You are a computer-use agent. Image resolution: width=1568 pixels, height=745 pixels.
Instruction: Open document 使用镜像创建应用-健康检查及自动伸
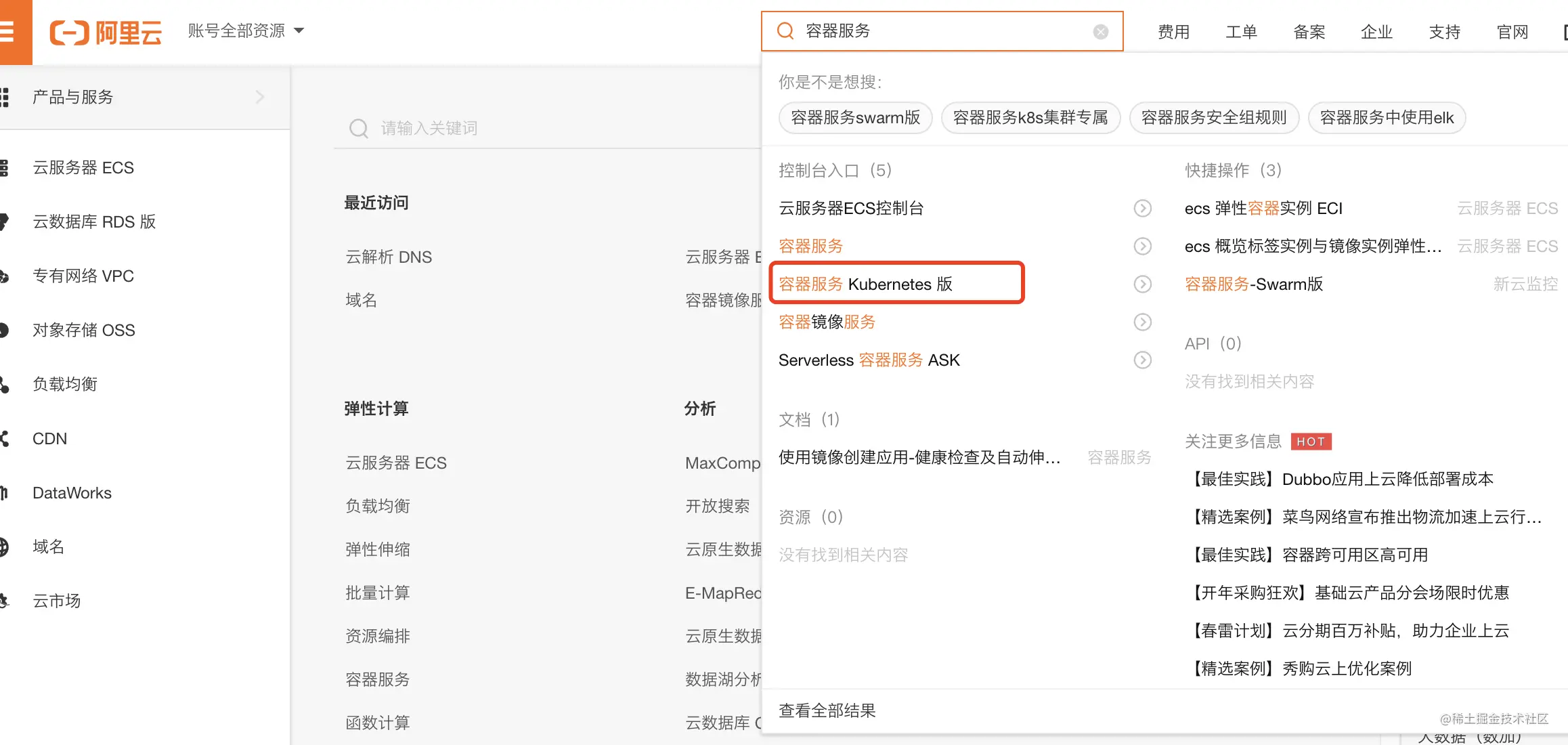click(919, 457)
